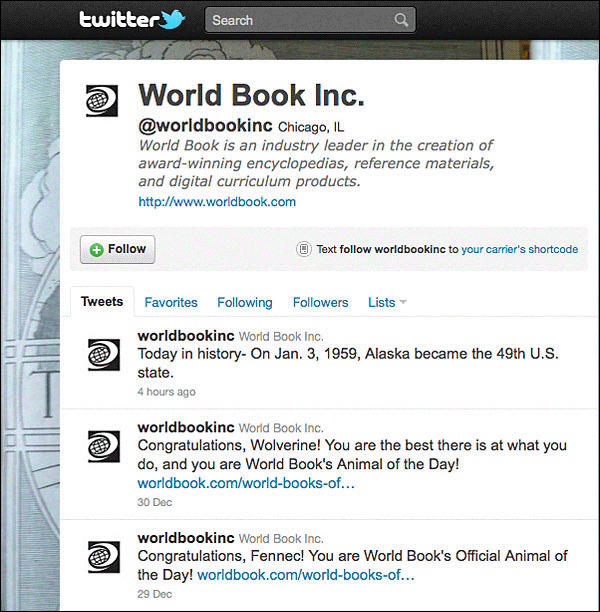This screenshot has width=600, height=612.
Task: Click worldbookinc username on Alaska tweet
Action: [186, 336]
